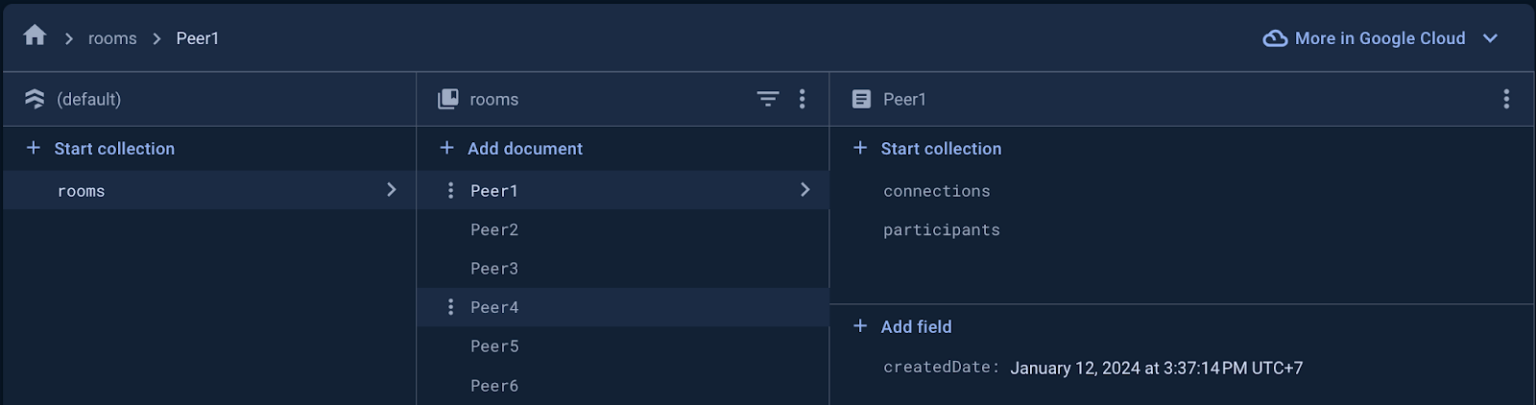
Task: Open the participants subcollection
Action: click(941, 230)
